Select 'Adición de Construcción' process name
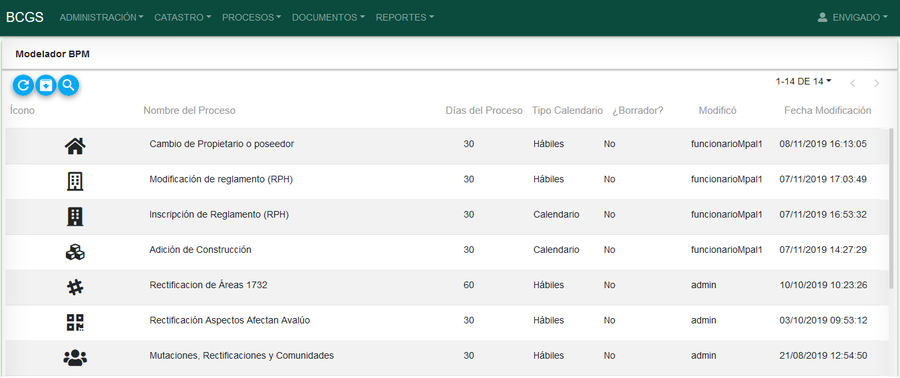Screen dimensions: 900x378 coord(200,250)
